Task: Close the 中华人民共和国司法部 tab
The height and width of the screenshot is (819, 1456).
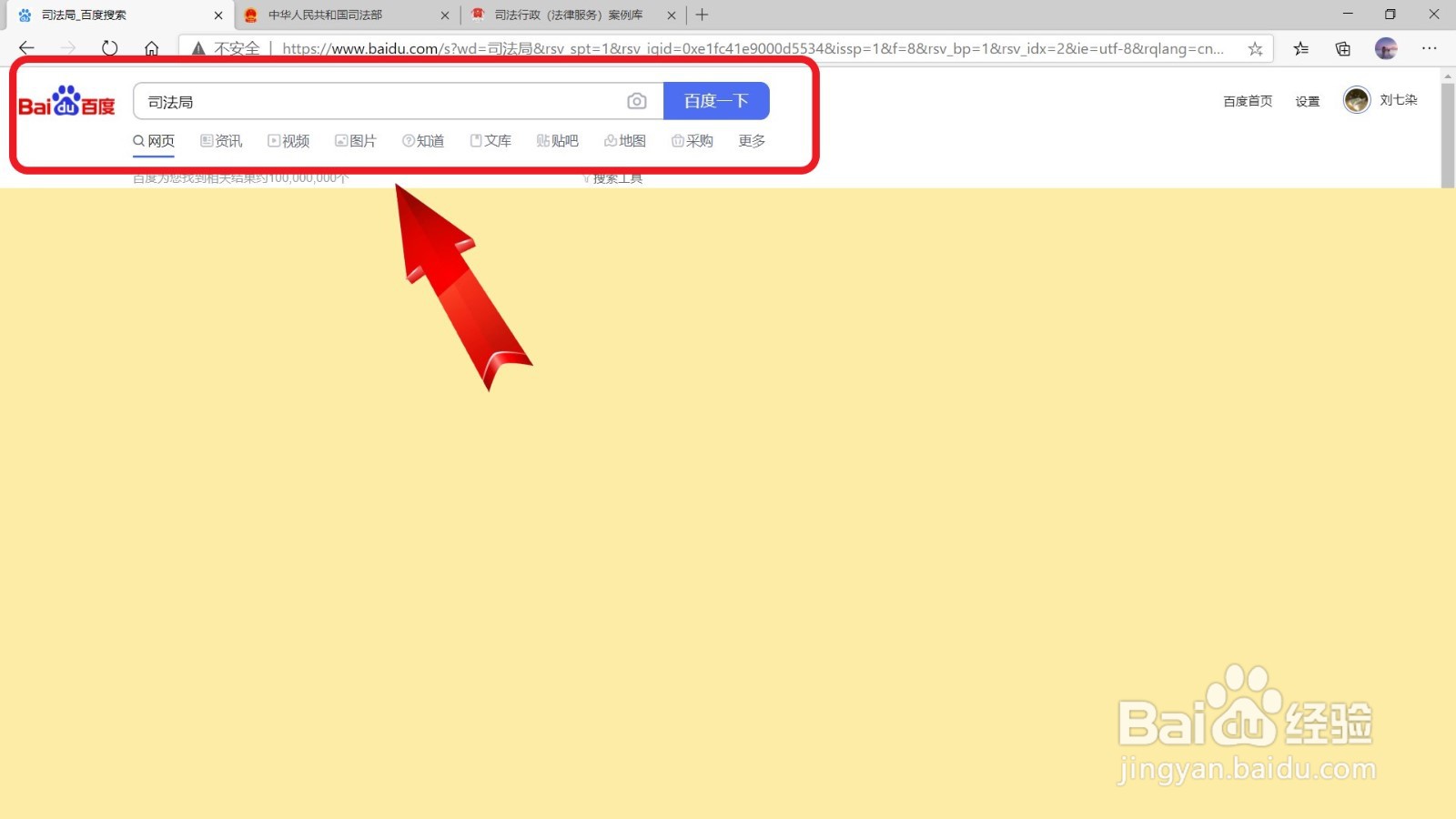Action: pyautogui.click(x=445, y=15)
